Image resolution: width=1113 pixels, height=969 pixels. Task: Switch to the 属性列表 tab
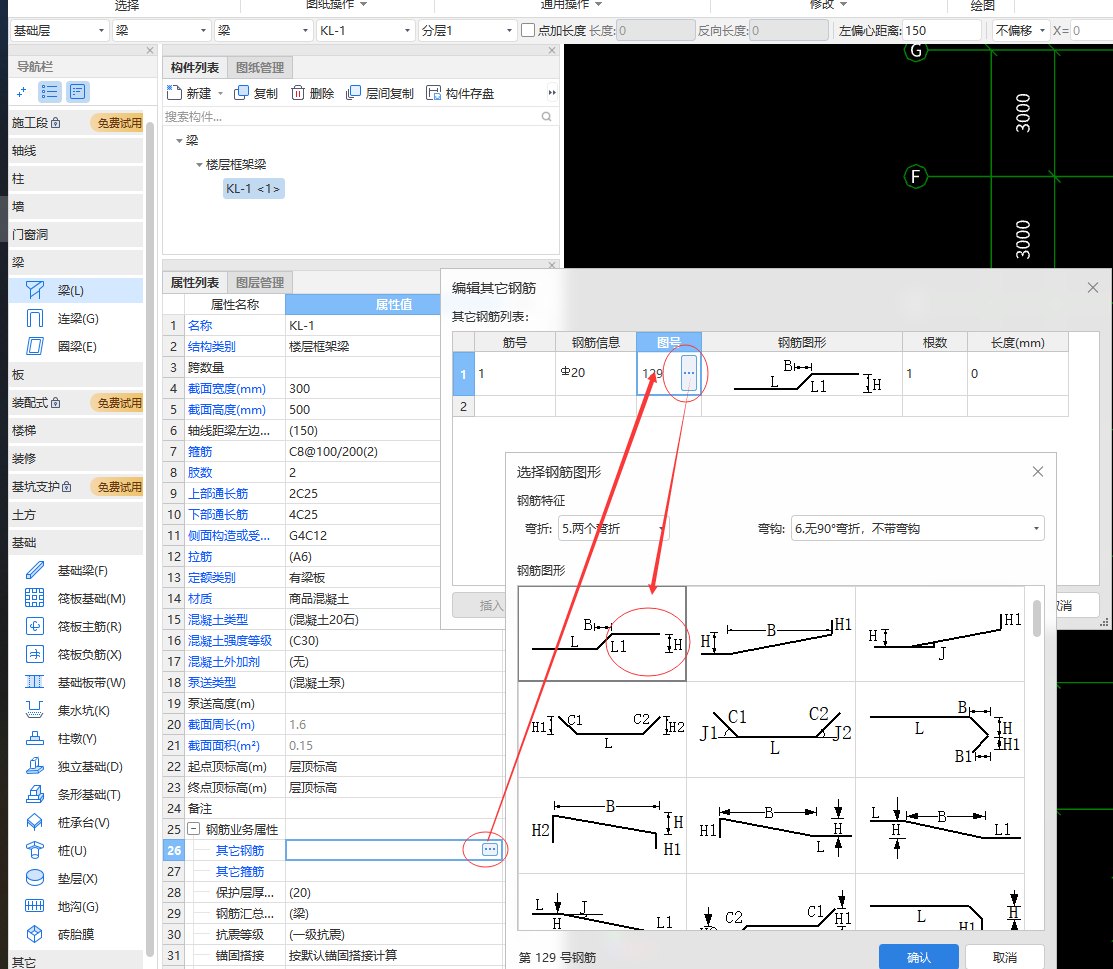194,283
